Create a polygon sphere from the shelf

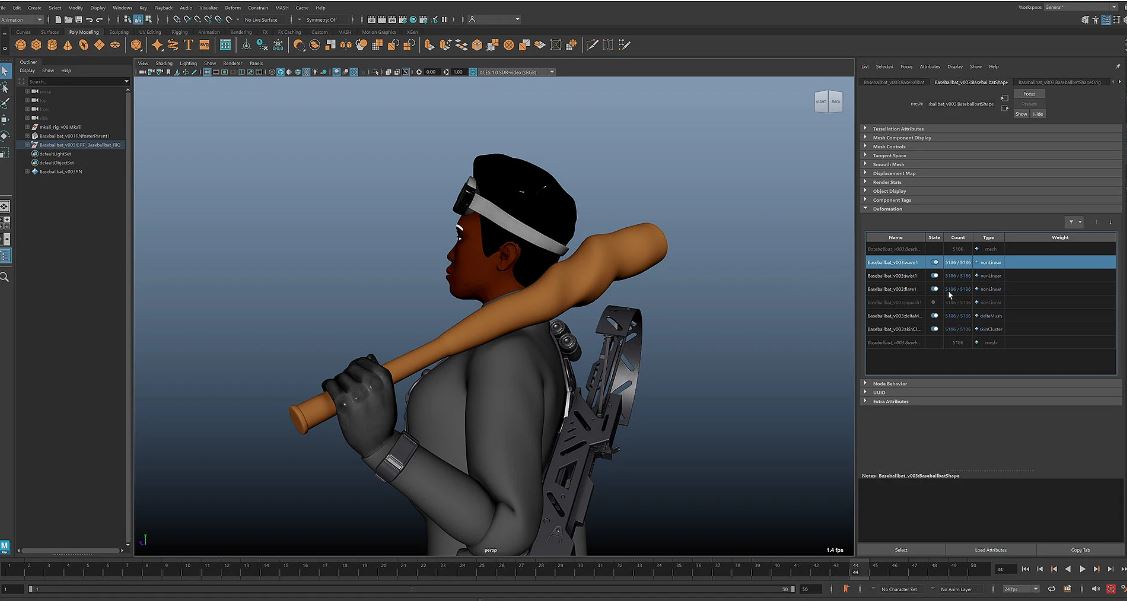[x=21, y=45]
